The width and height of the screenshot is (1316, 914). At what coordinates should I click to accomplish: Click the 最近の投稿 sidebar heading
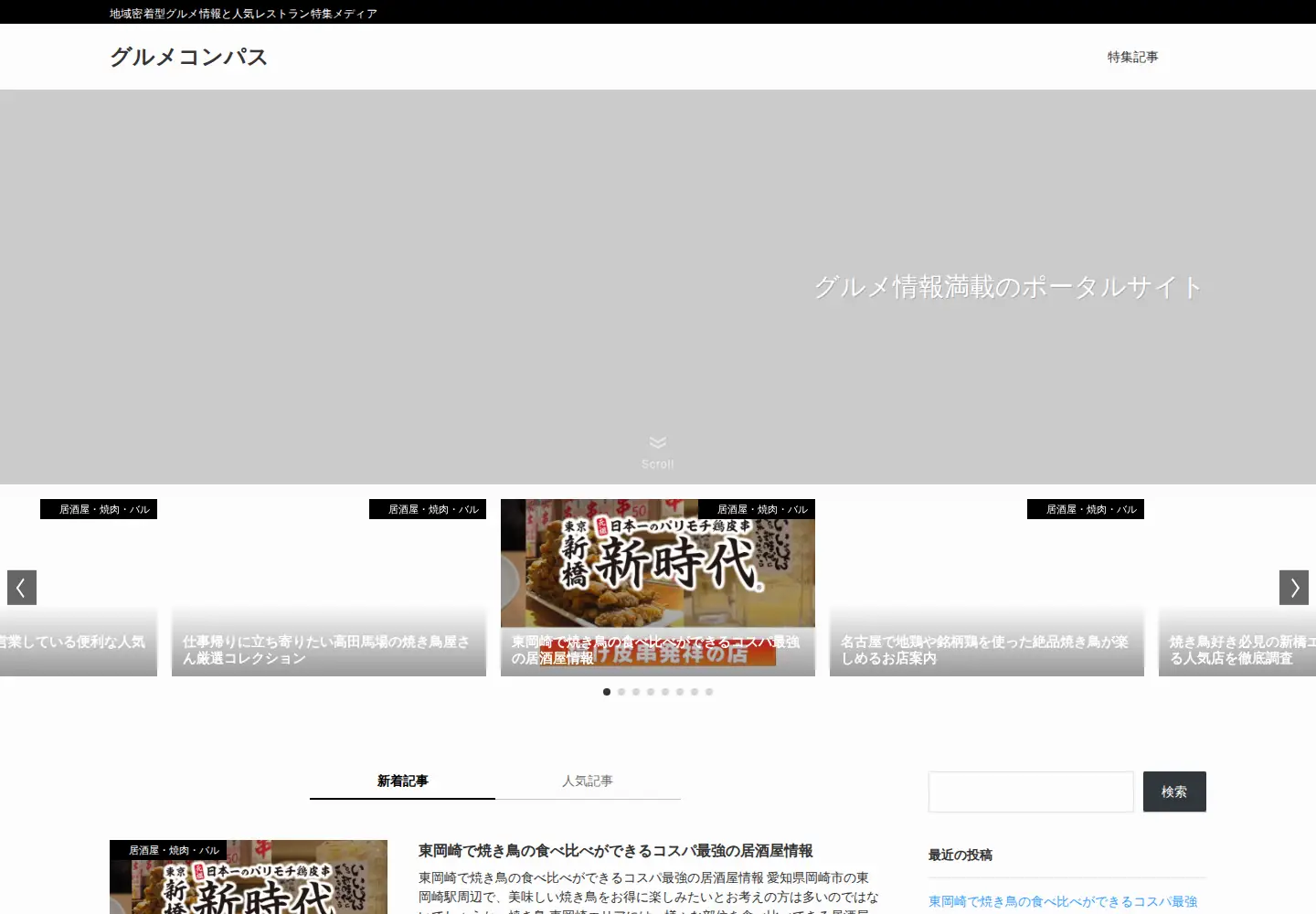(960, 856)
